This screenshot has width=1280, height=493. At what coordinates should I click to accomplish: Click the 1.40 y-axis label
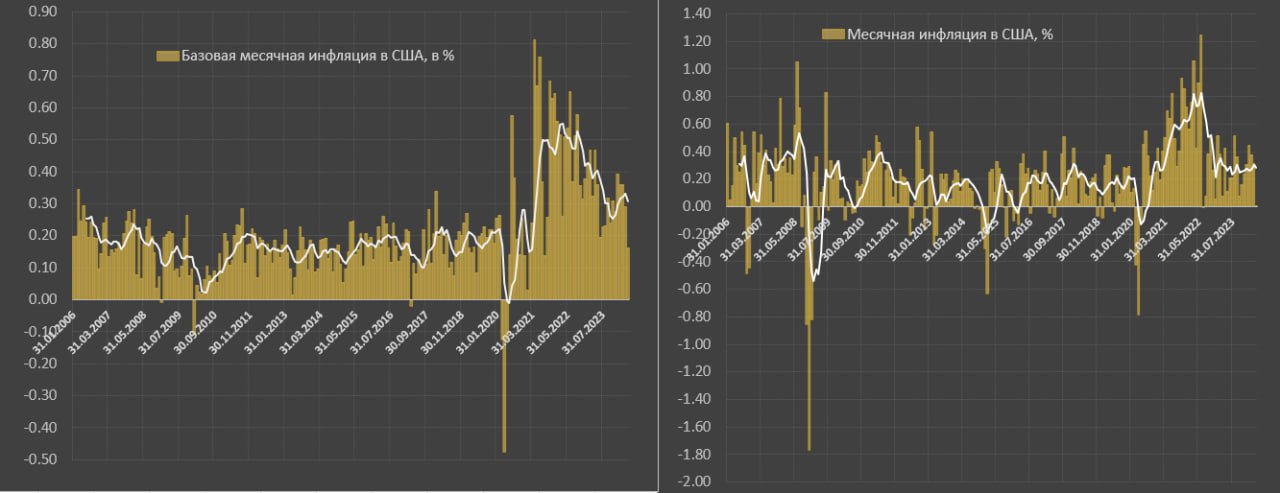pos(694,13)
